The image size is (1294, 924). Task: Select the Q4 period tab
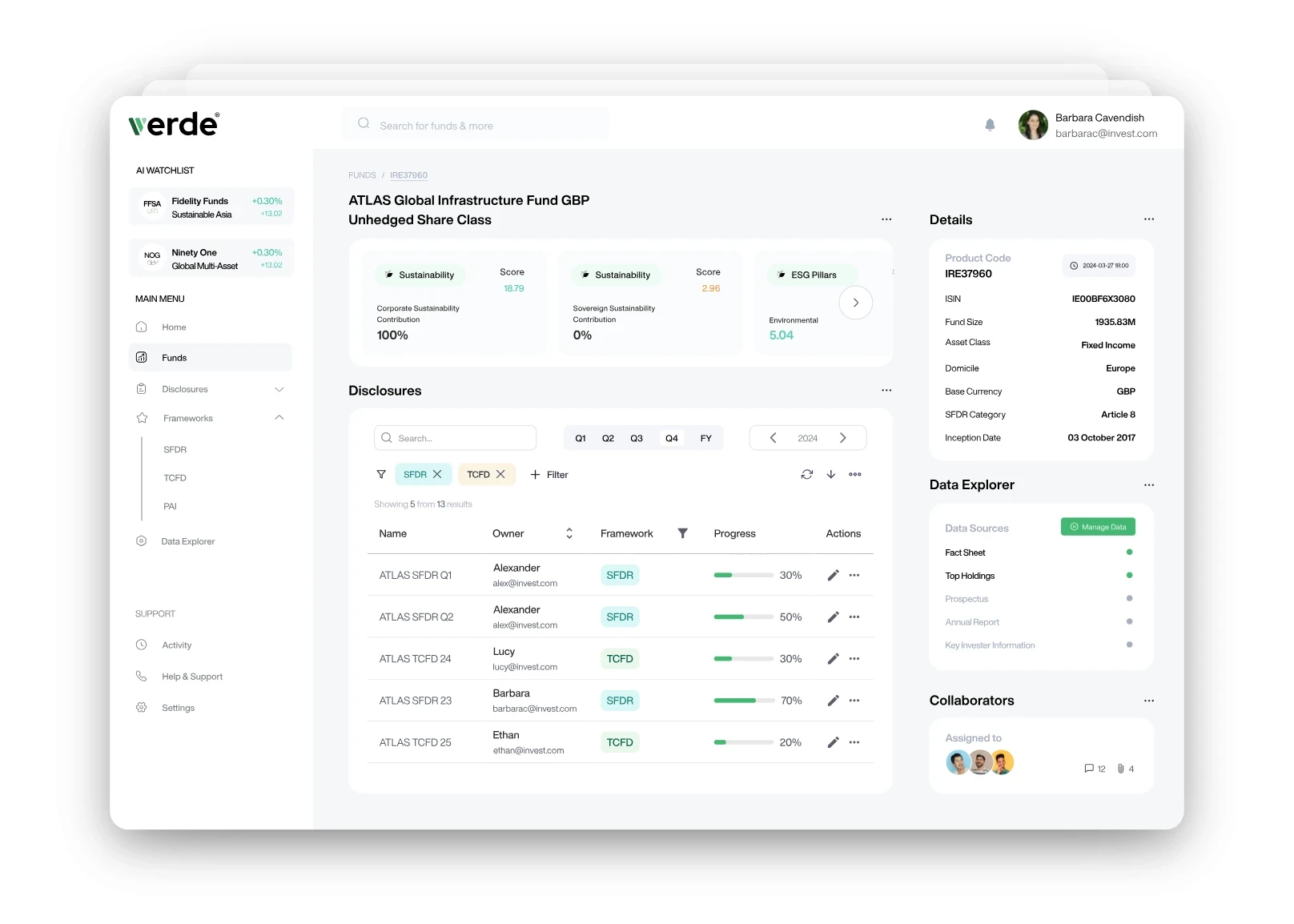[672, 439]
